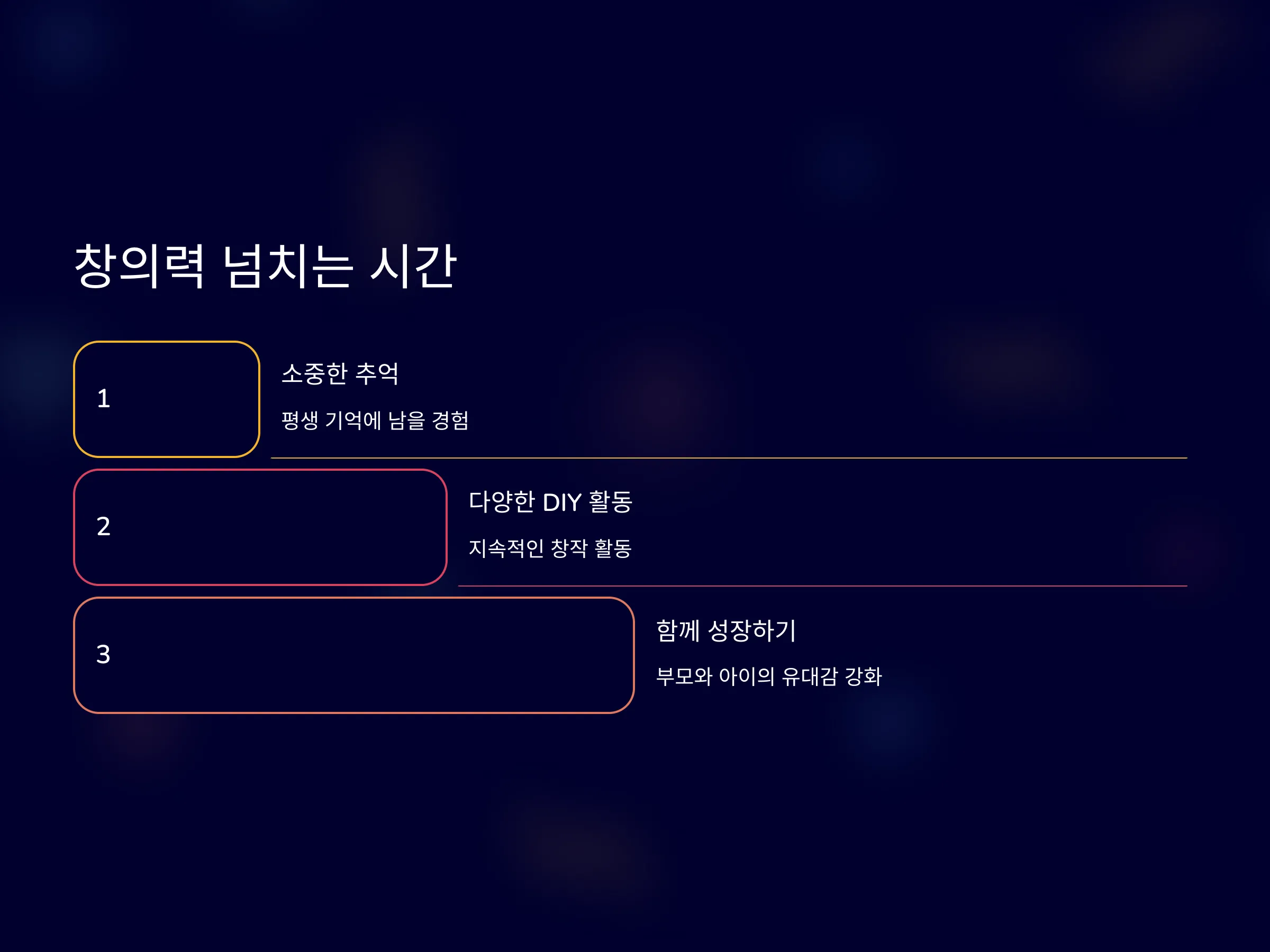Click the word DIY in second heading

[x=562, y=502]
